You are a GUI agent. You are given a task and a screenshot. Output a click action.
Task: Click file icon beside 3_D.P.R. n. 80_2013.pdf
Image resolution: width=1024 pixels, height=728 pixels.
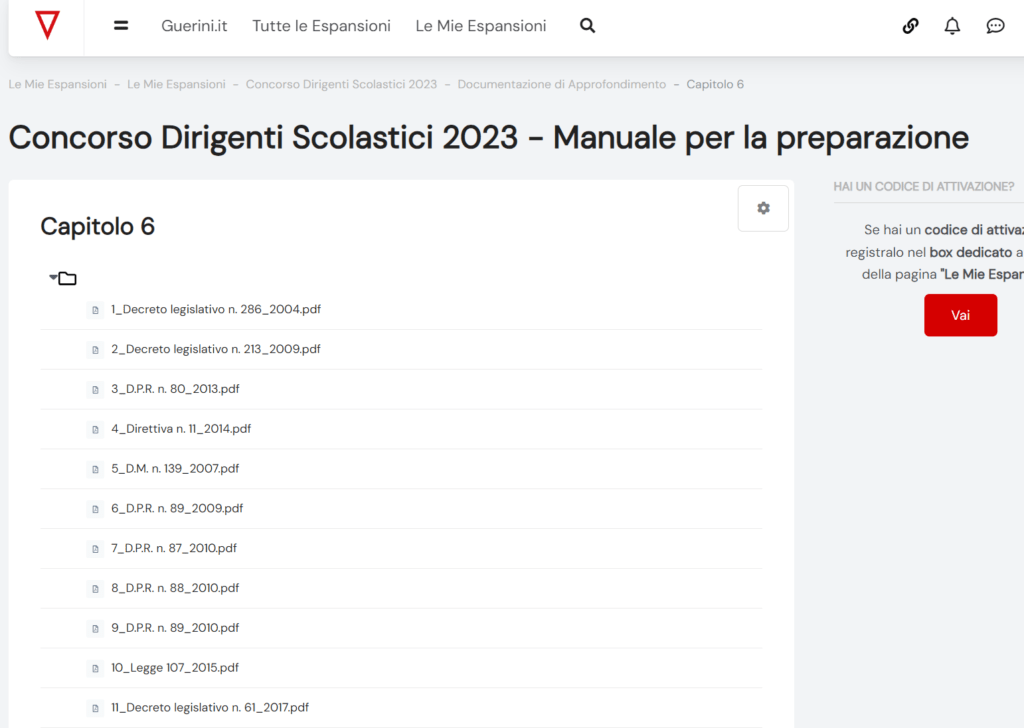pyautogui.click(x=95, y=389)
